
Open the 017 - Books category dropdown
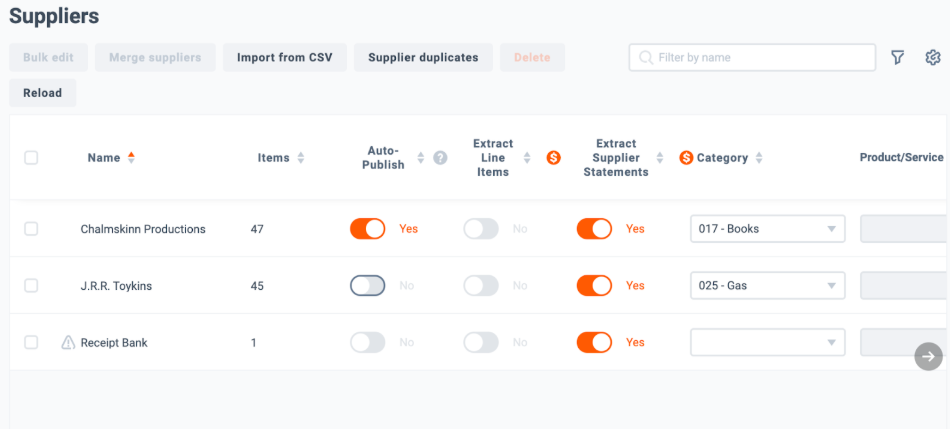click(x=767, y=229)
